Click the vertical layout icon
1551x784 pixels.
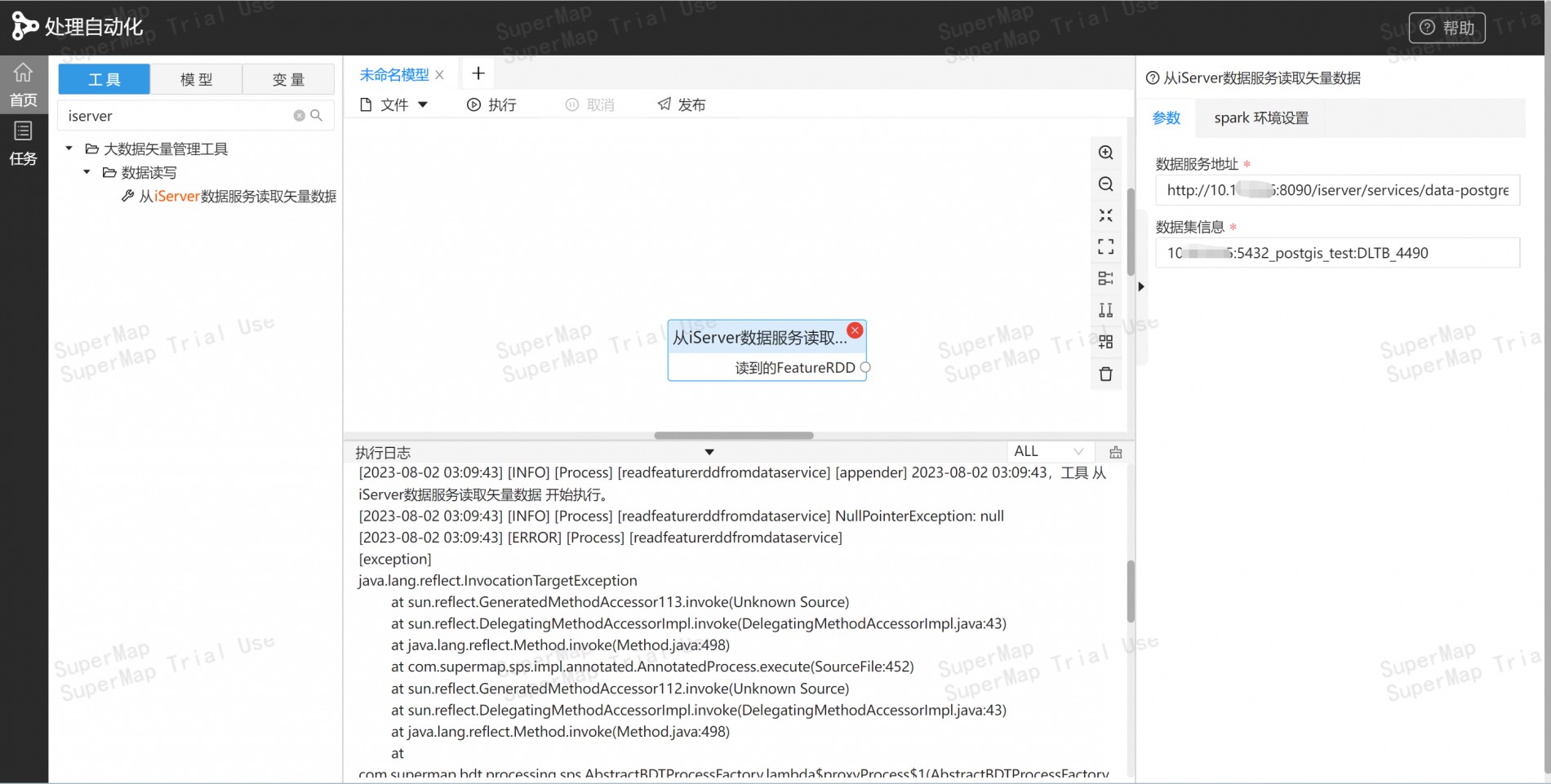point(1106,310)
